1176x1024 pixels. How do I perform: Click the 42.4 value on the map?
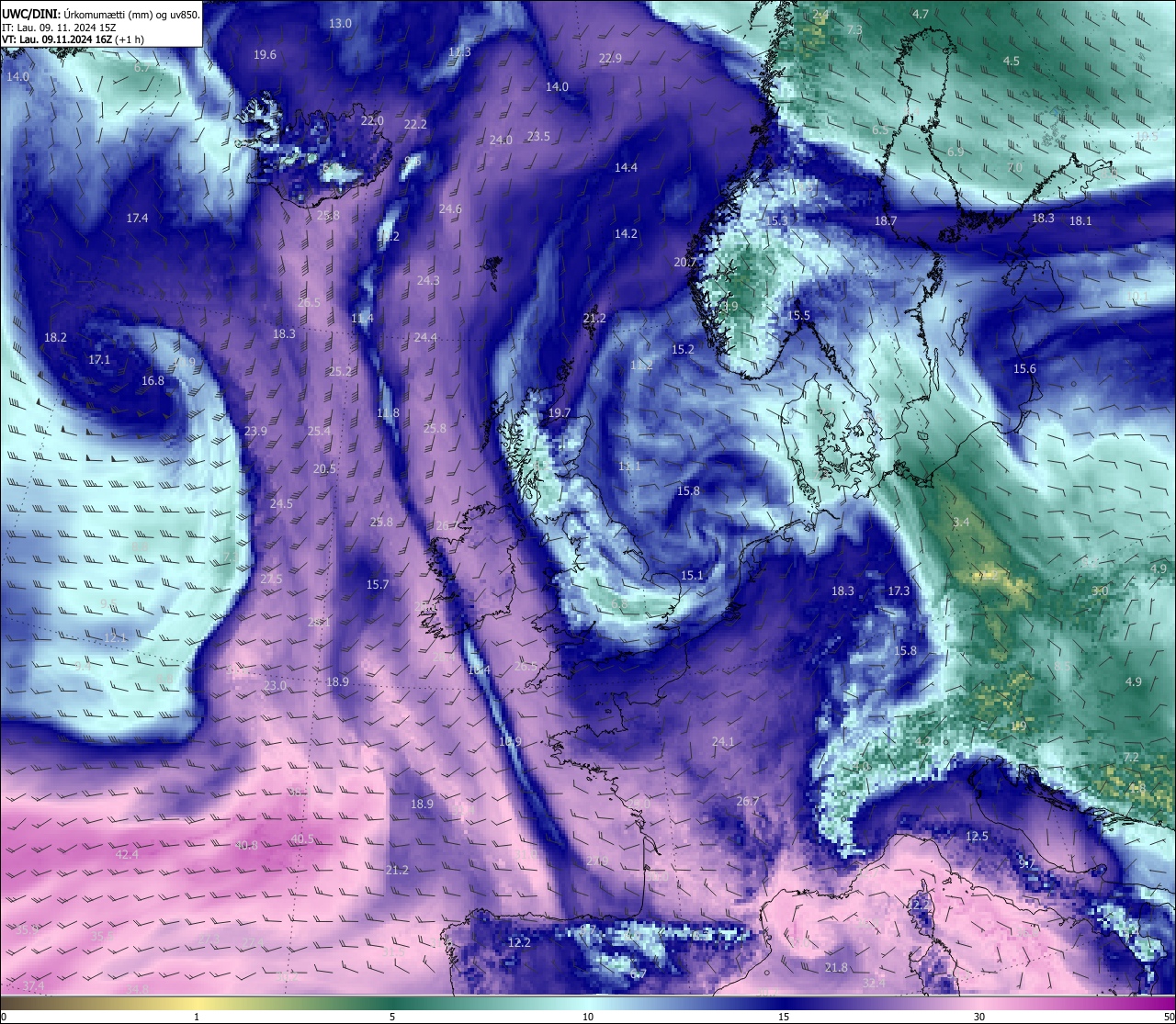pyautogui.click(x=127, y=854)
